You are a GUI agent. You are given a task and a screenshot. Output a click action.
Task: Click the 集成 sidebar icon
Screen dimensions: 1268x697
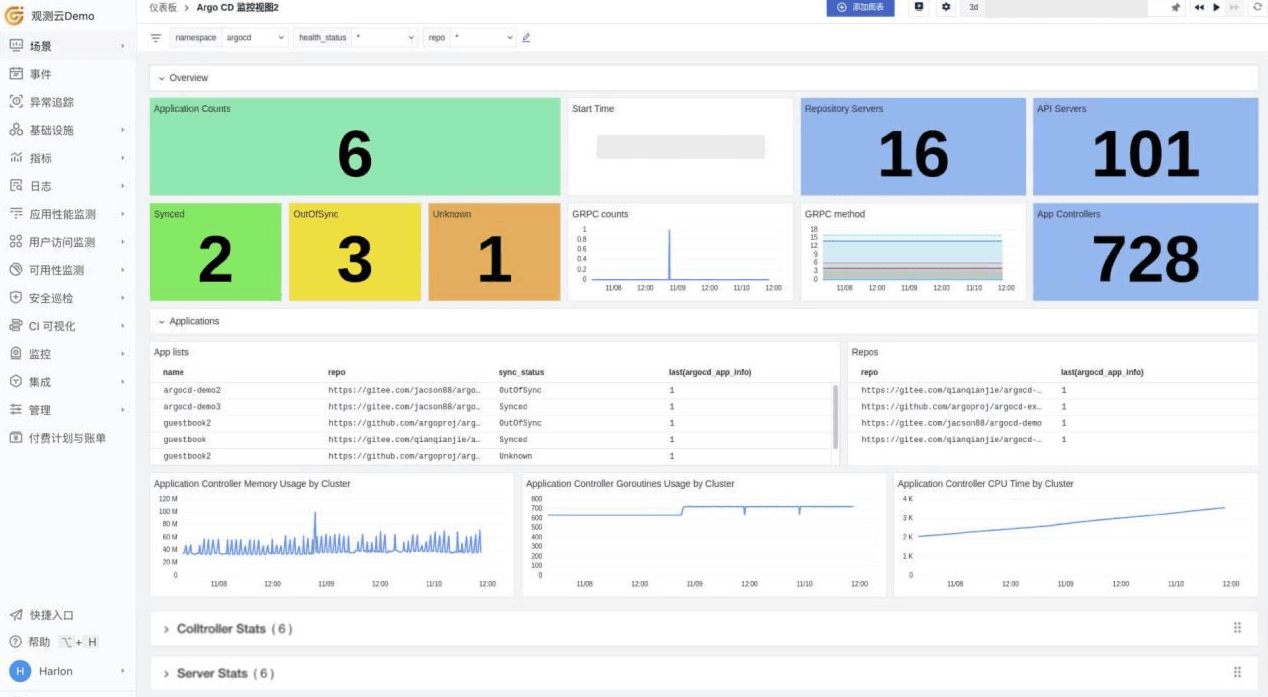click(16, 382)
